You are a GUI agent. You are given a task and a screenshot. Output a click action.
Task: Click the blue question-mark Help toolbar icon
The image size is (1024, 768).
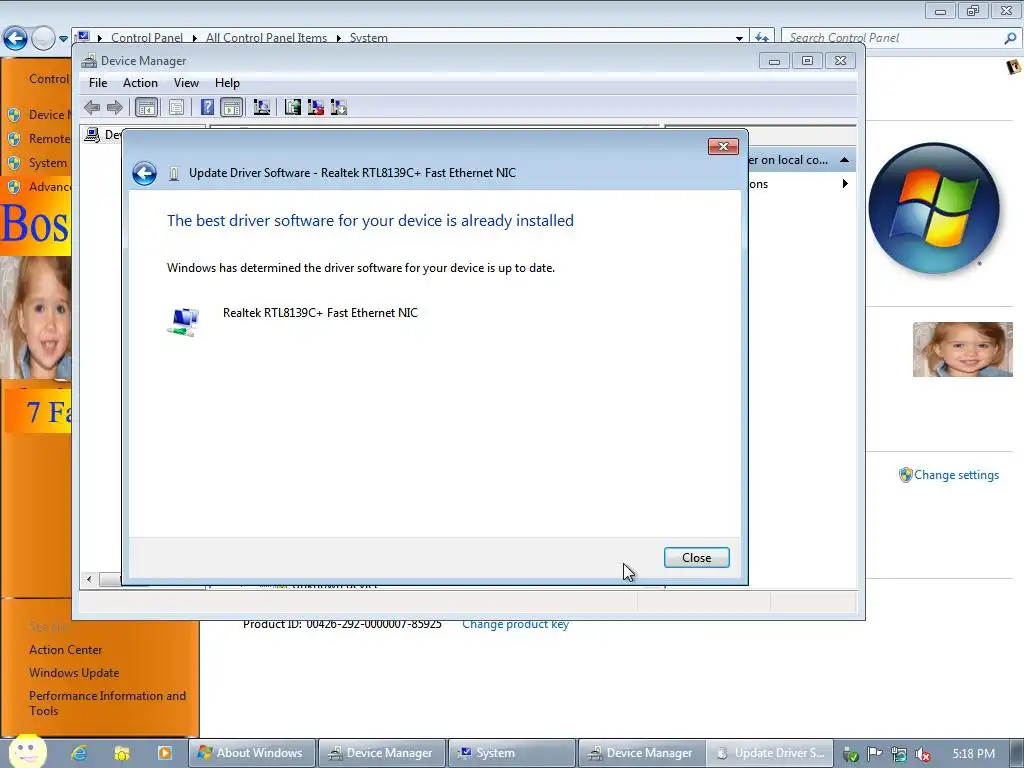[x=207, y=107]
